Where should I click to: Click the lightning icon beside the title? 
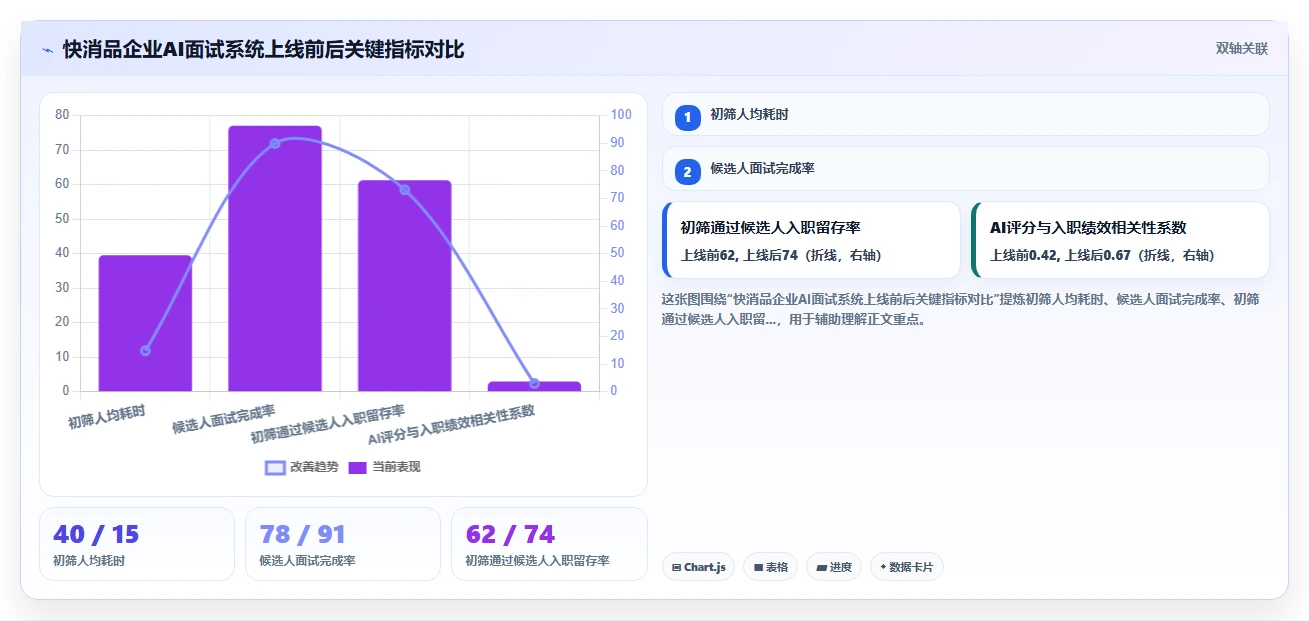48,49
